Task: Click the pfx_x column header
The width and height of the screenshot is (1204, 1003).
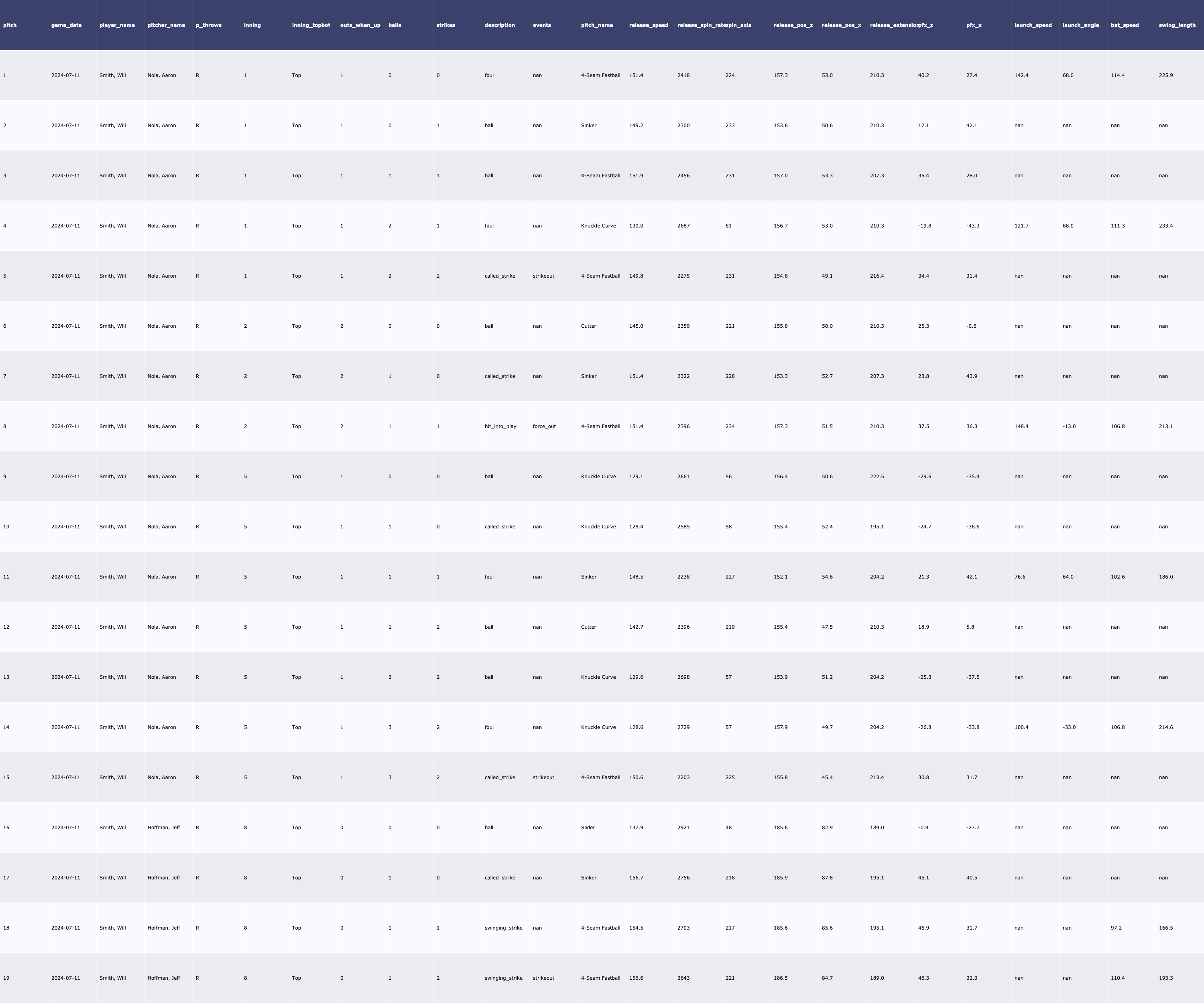Action: [x=974, y=25]
